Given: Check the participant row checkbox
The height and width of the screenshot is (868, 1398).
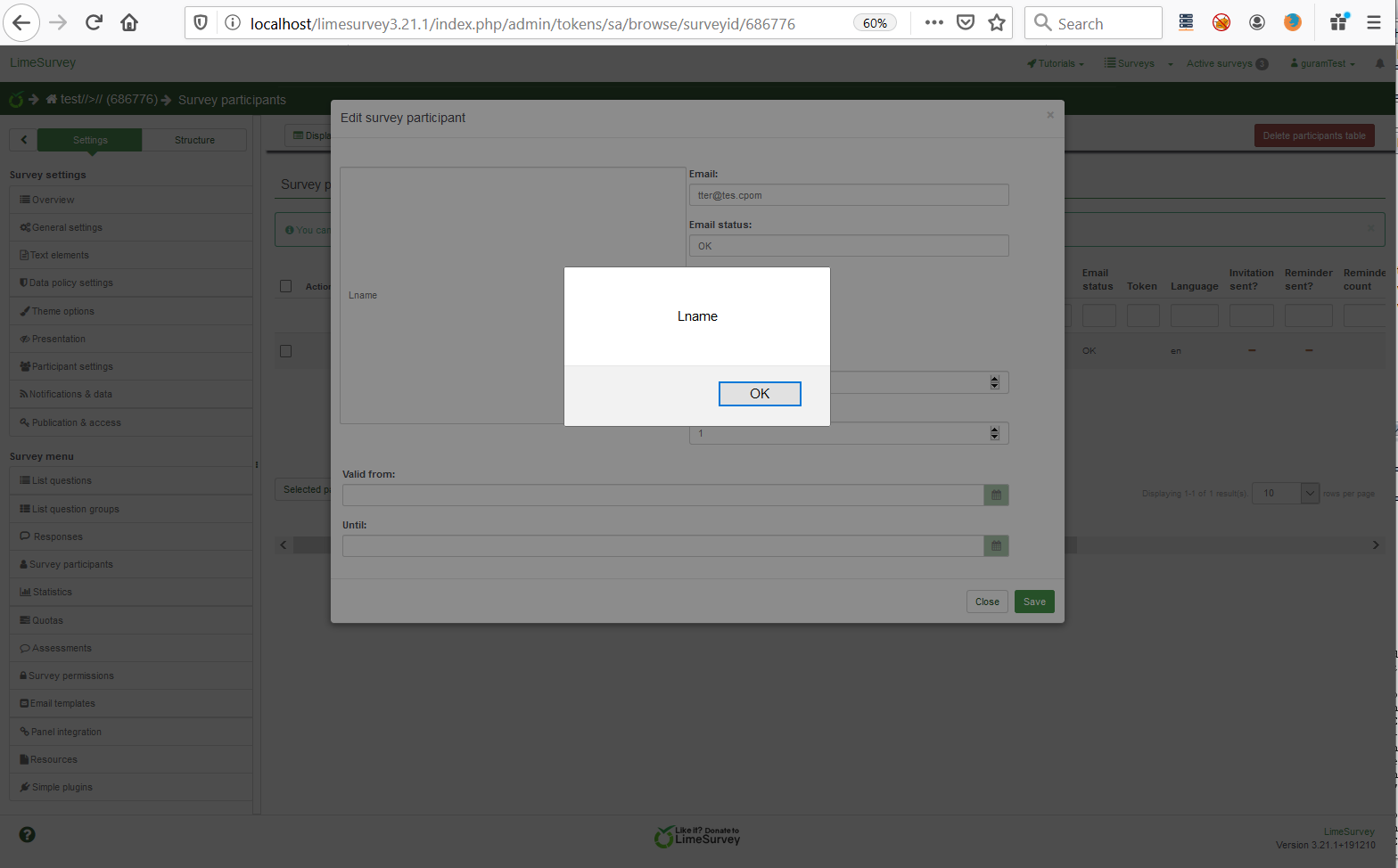Looking at the screenshot, I should [x=286, y=351].
